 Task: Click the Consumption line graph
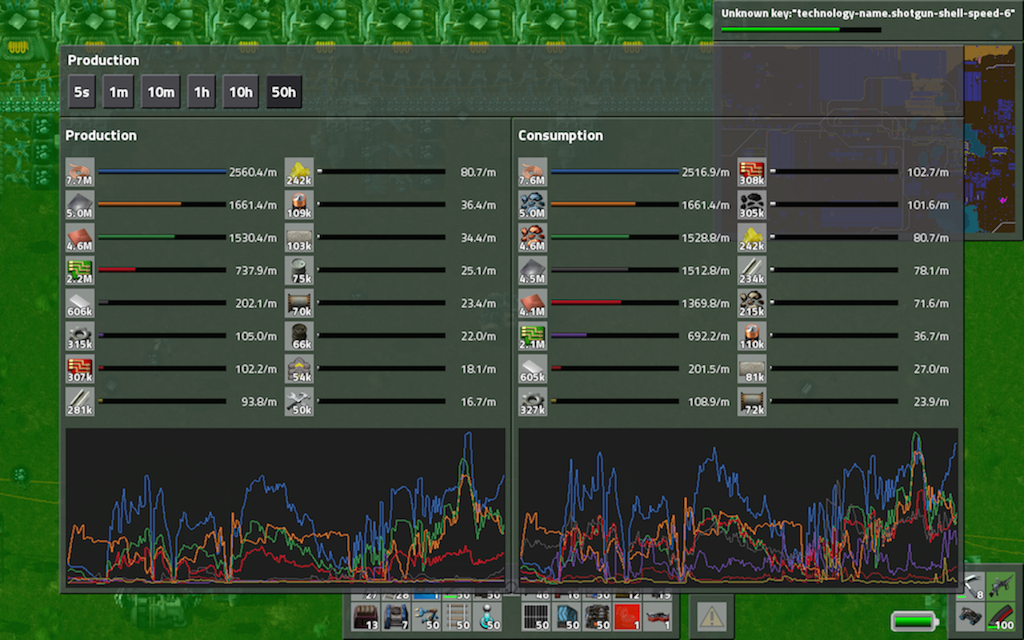click(x=738, y=506)
